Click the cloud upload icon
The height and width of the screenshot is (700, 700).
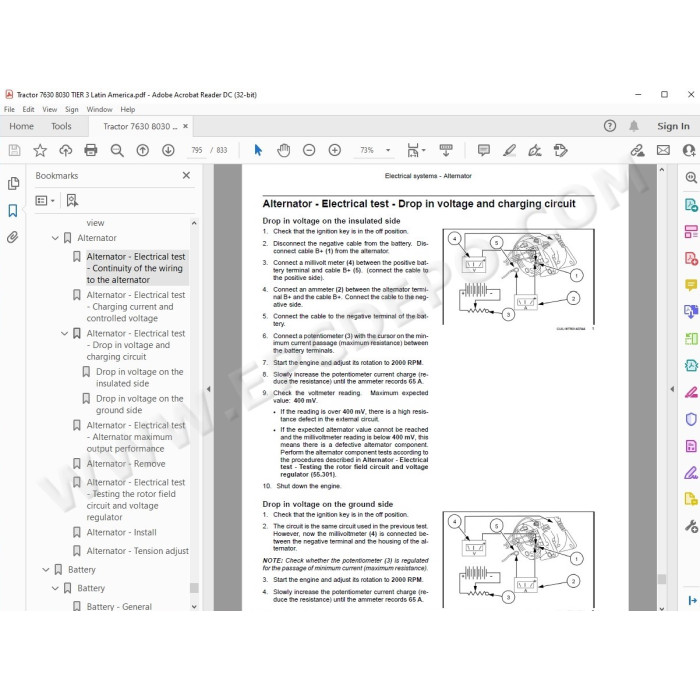pos(66,150)
